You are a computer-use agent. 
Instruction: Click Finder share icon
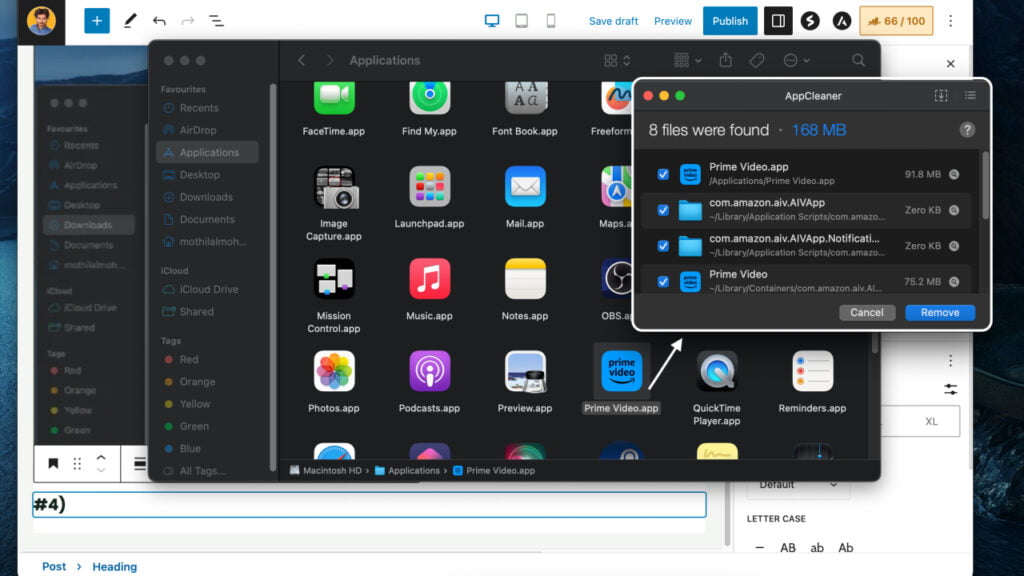[726, 60]
